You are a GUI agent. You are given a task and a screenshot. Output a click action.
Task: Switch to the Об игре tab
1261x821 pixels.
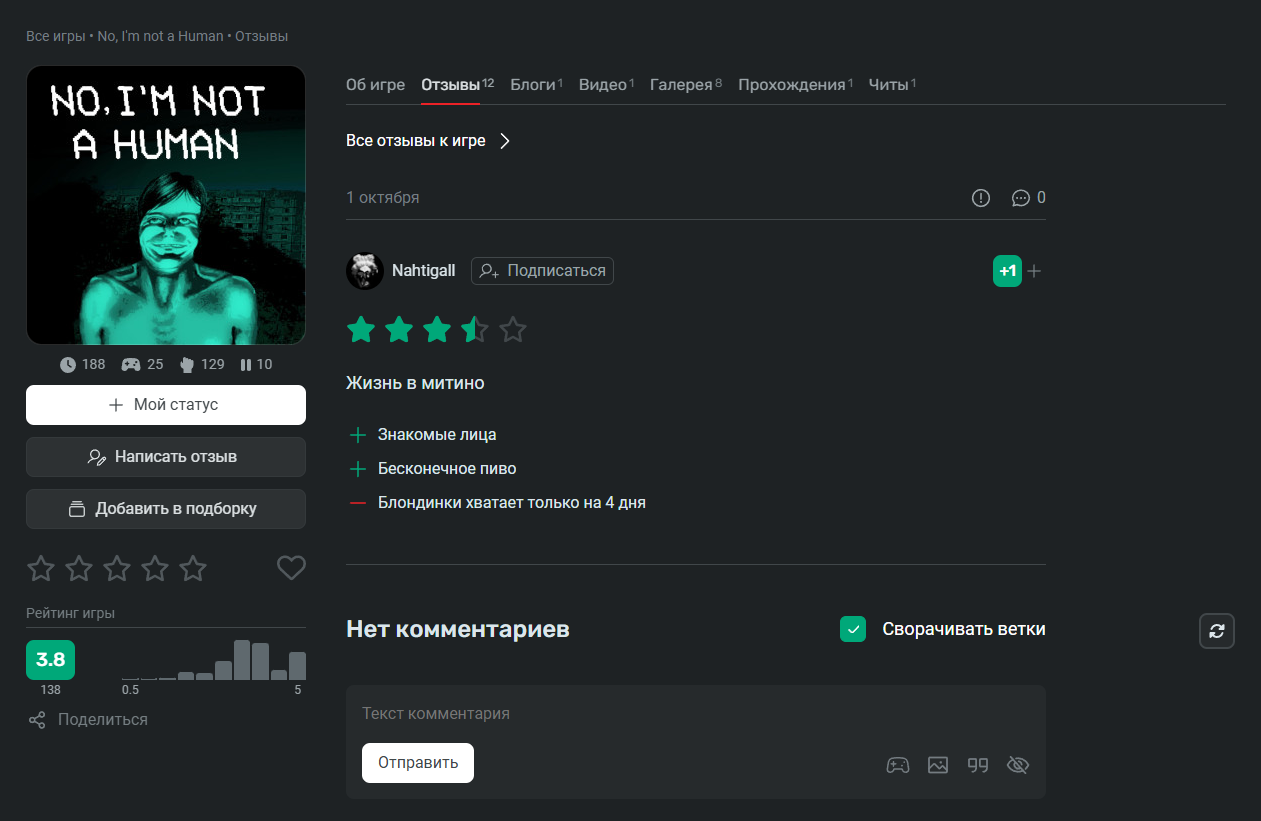375,85
